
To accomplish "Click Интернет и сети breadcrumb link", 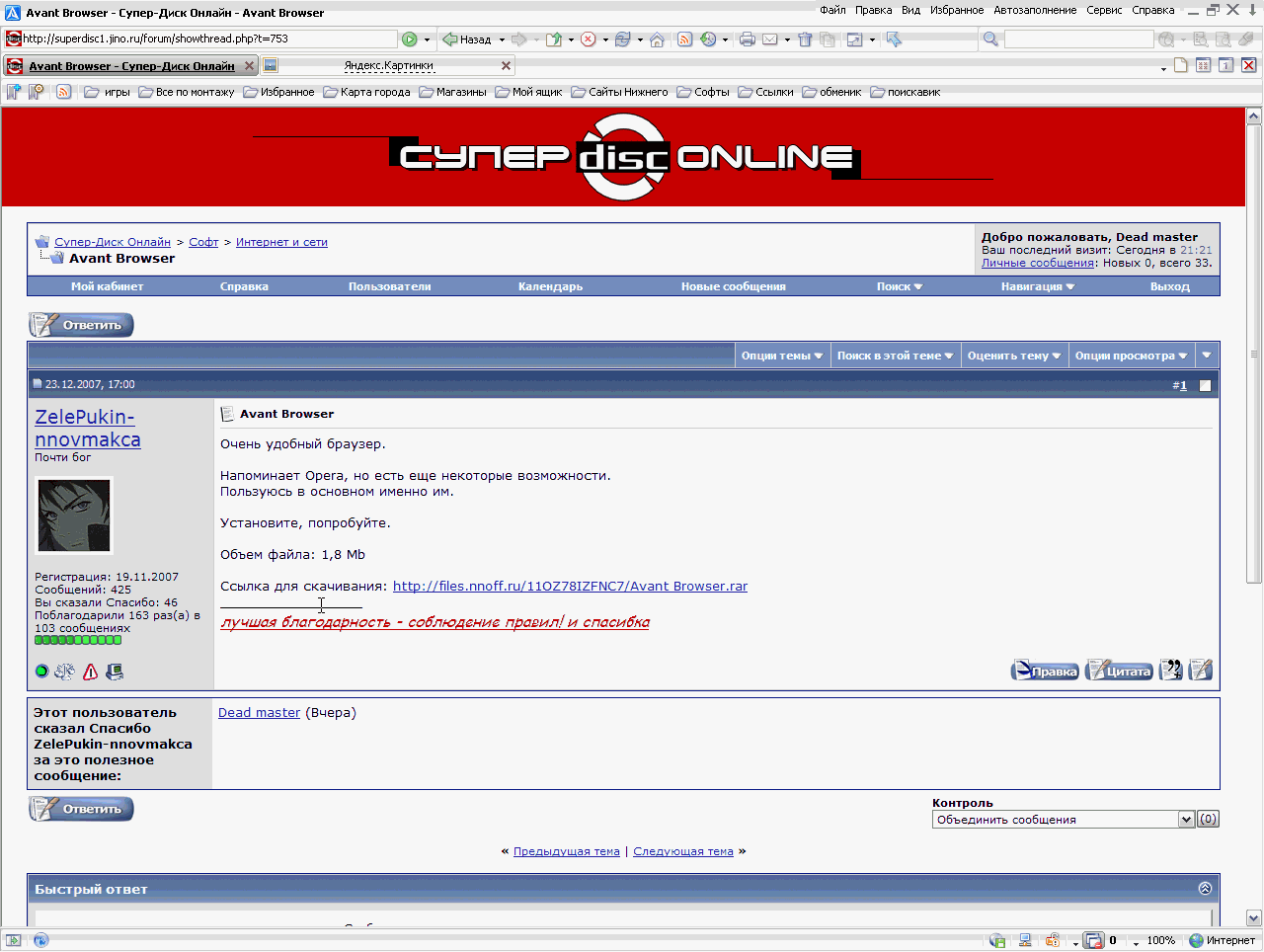I will (x=281, y=242).
